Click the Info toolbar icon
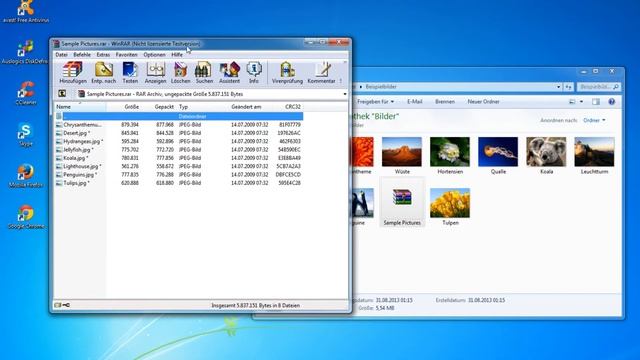640x360 pixels. tap(254, 73)
